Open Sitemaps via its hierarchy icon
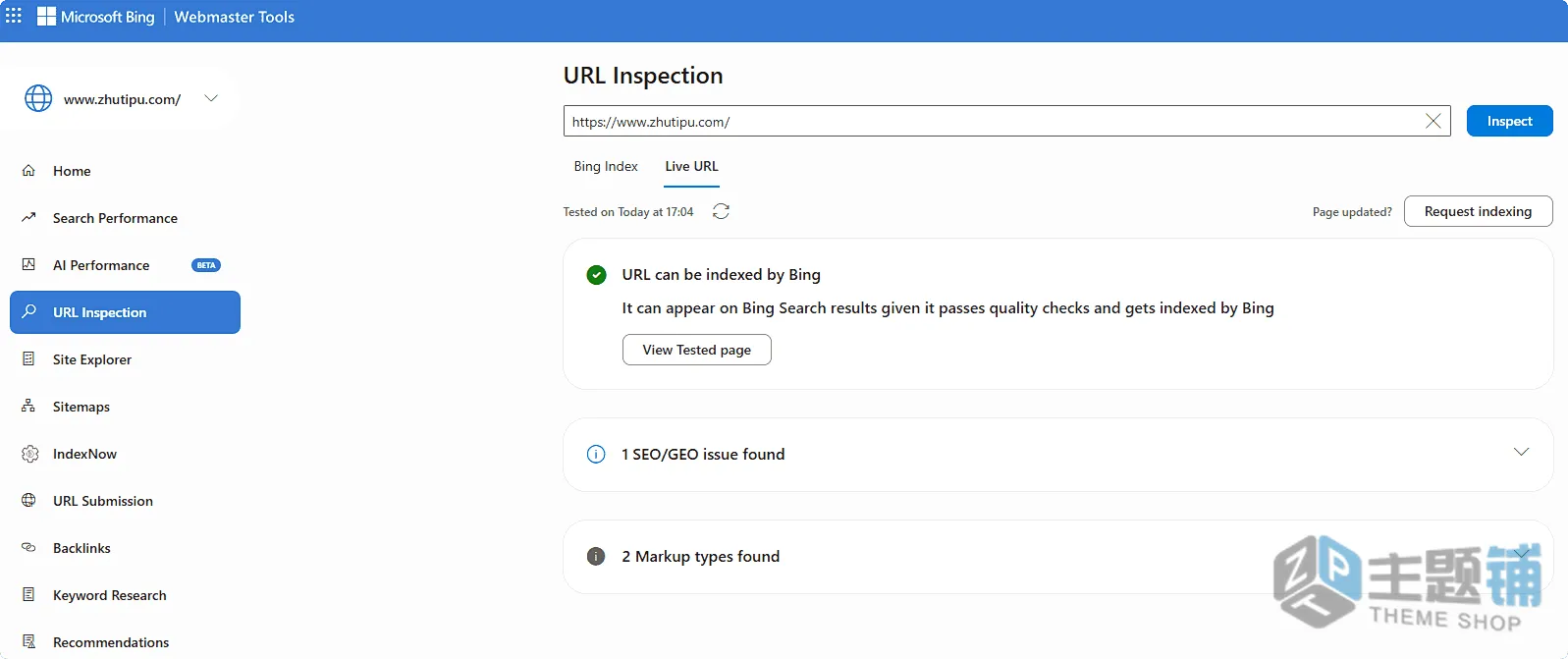 28,406
